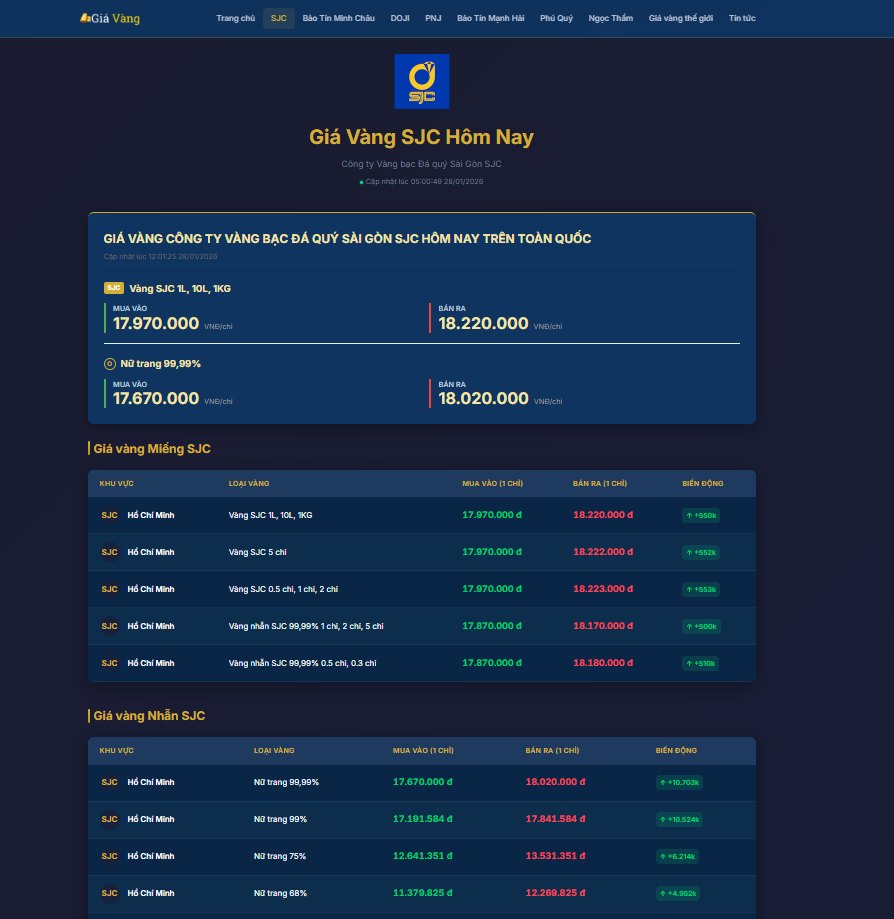Click the large SJC company logo
Viewport: 894px width, 919px height.
click(422, 81)
